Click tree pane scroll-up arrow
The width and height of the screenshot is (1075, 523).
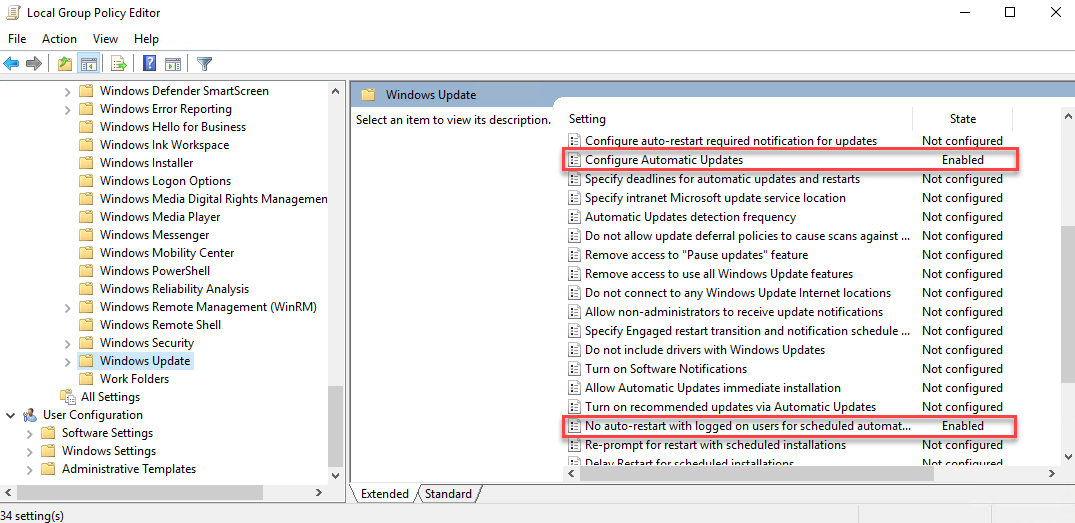click(335, 90)
